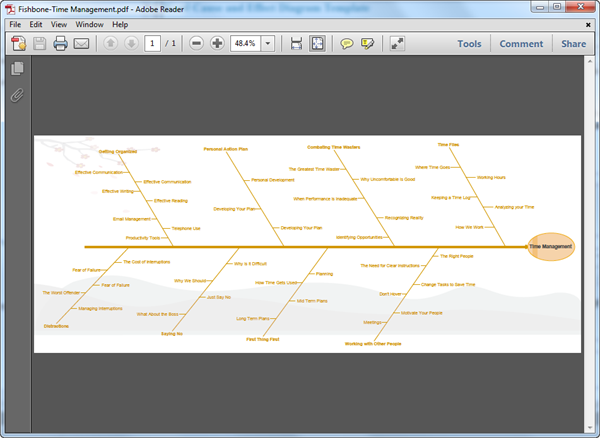Zoom in with plus button
This screenshot has width=600, height=438.
pos(217,43)
